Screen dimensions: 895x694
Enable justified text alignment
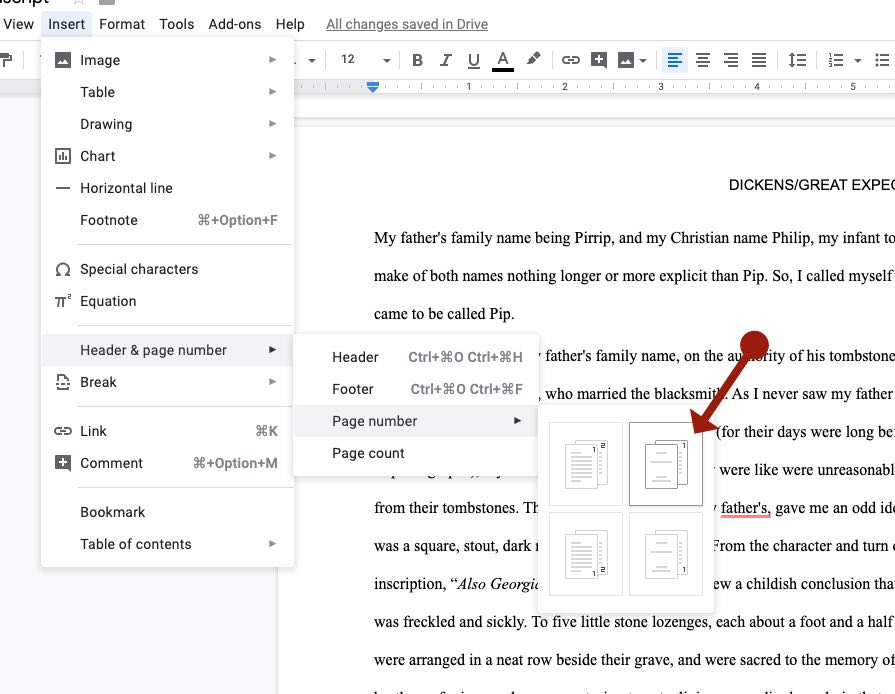click(x=759, y=59)
